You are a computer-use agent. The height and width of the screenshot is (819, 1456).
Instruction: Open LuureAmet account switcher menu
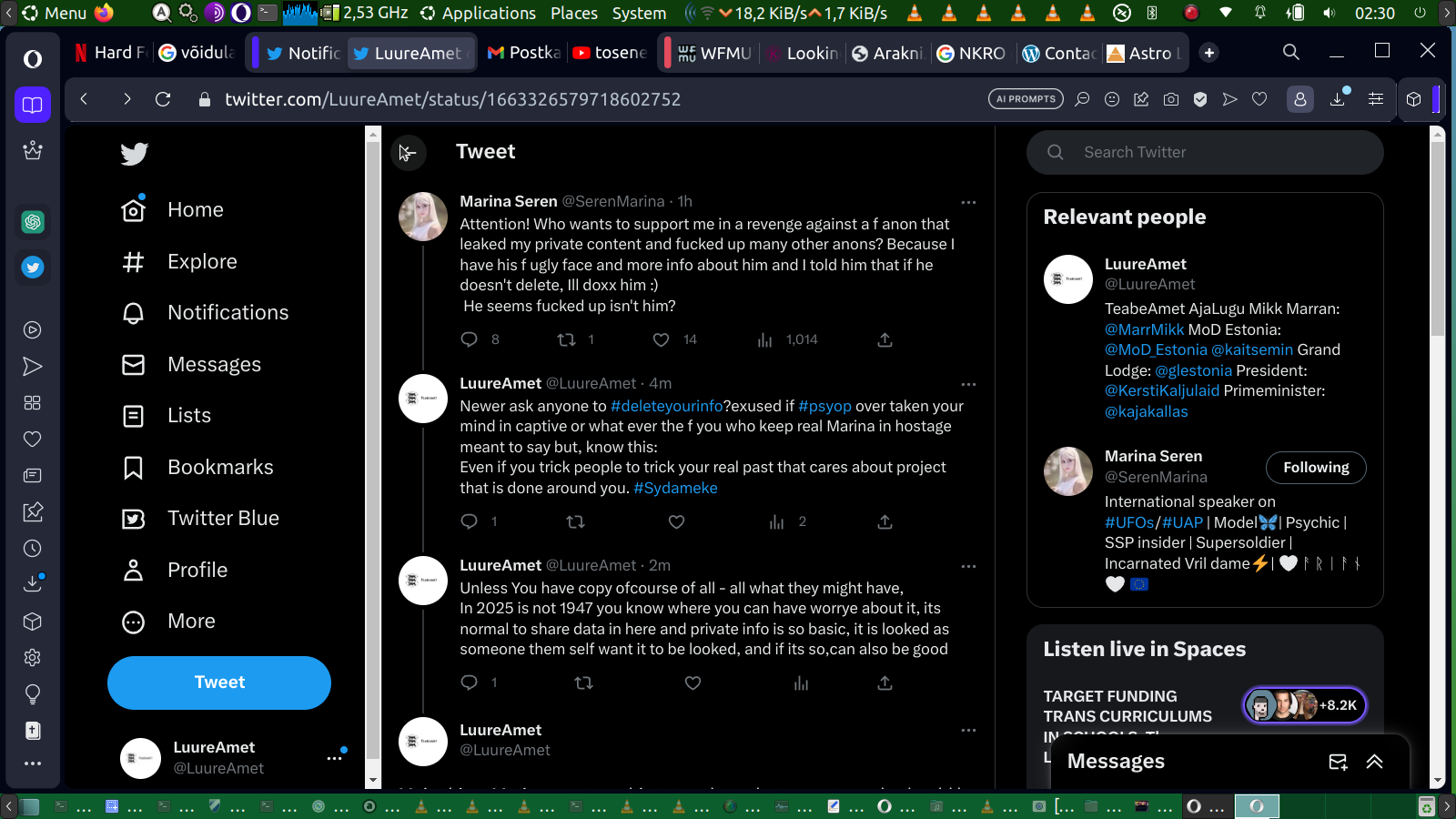pos(335,758)
